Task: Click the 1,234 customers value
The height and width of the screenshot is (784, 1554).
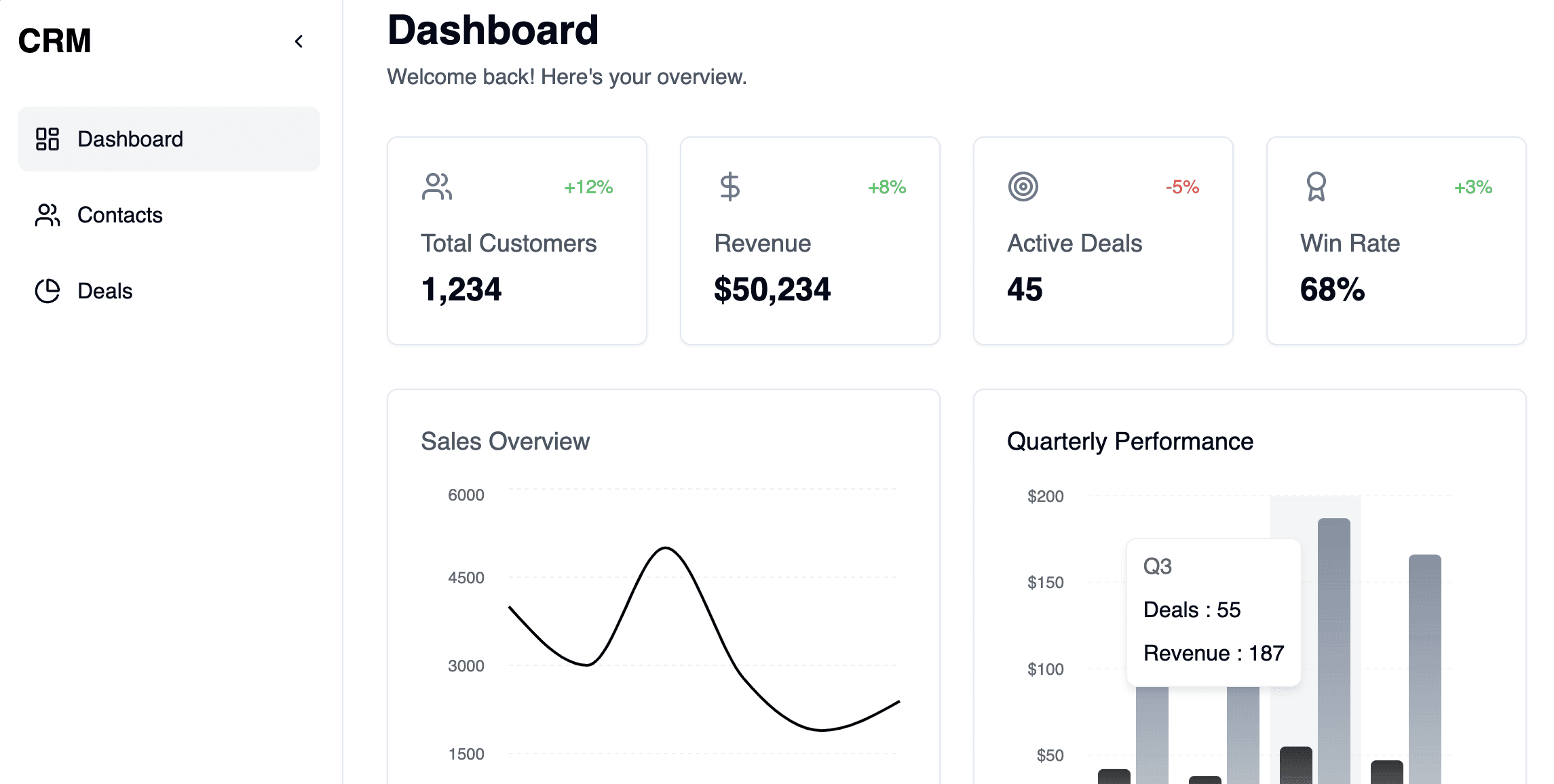Action: point(461,290)
